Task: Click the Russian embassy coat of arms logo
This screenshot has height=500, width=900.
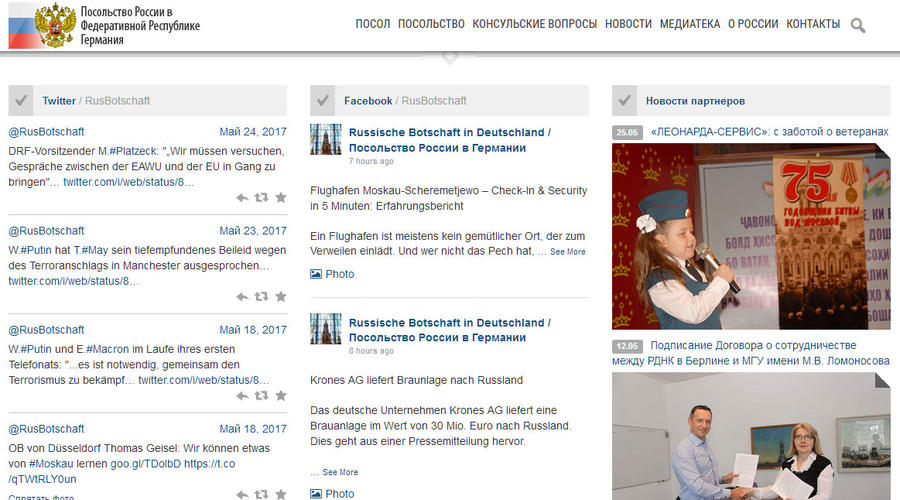Action: point(54,25)
